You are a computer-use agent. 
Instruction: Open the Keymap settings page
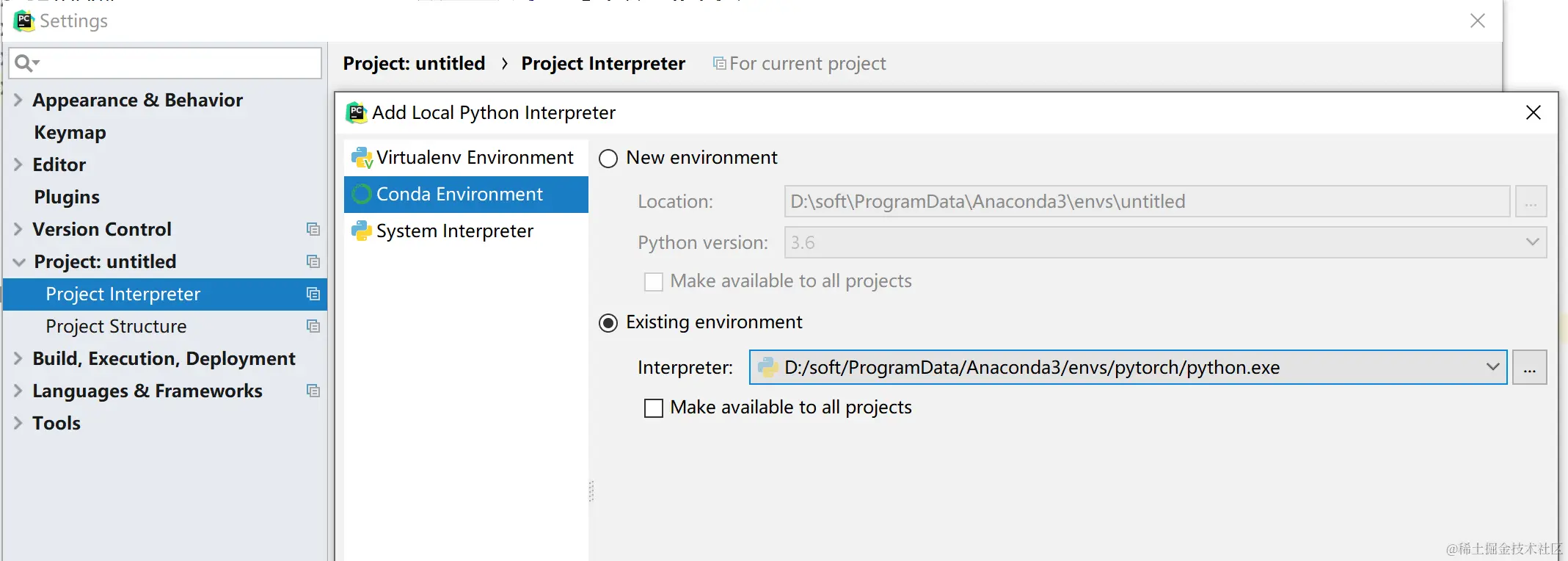click(x=70, y=133)
